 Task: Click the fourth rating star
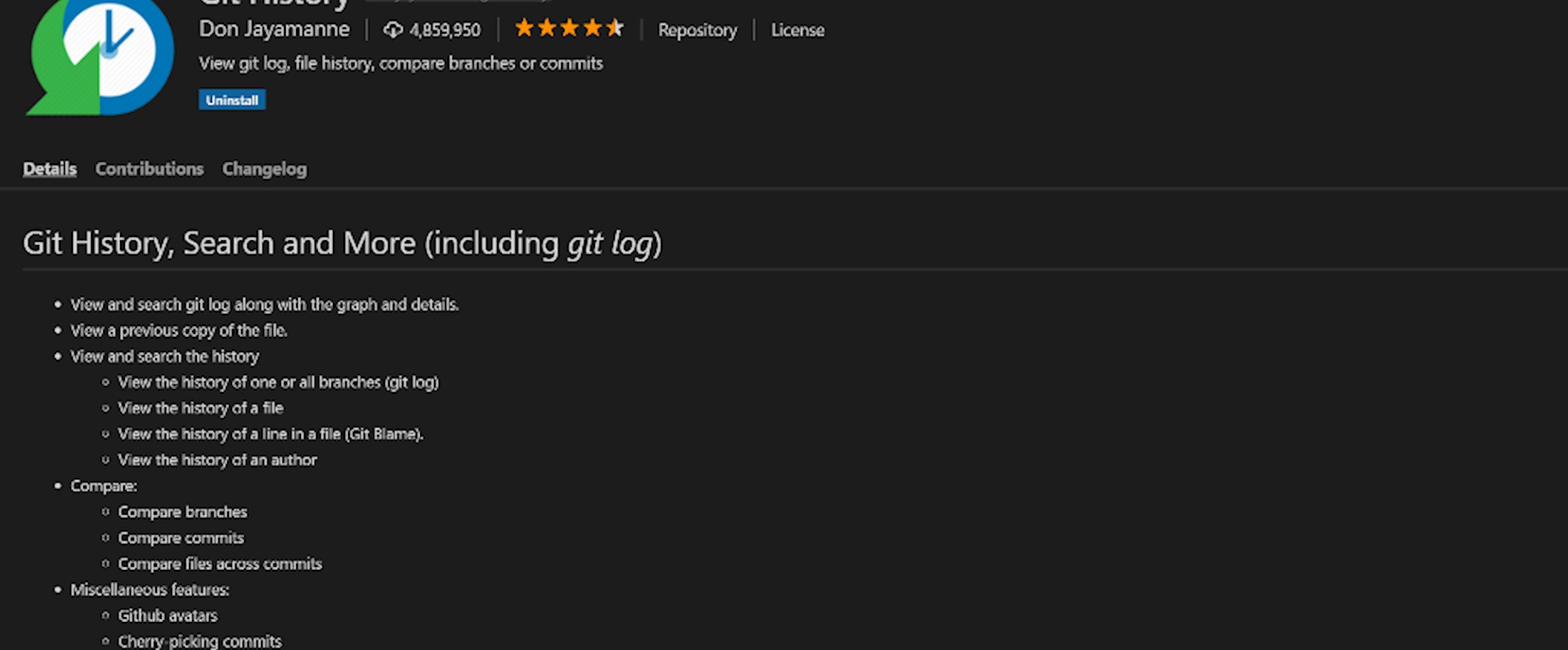pos(592,28)
